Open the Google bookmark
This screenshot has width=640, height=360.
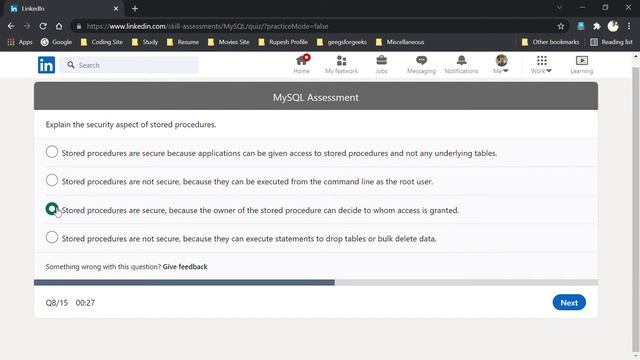tap(56, 42)
